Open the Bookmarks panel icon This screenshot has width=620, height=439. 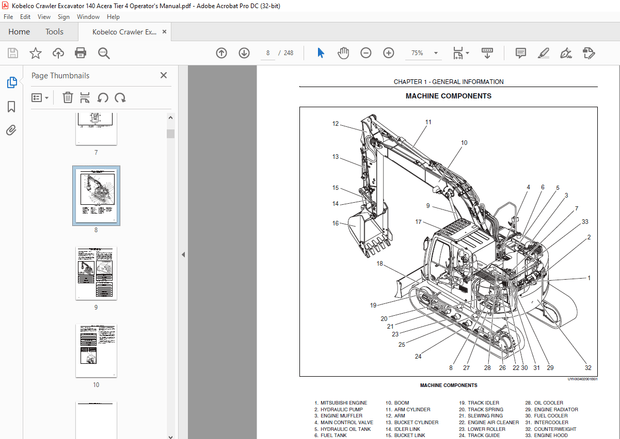[11, 106]
